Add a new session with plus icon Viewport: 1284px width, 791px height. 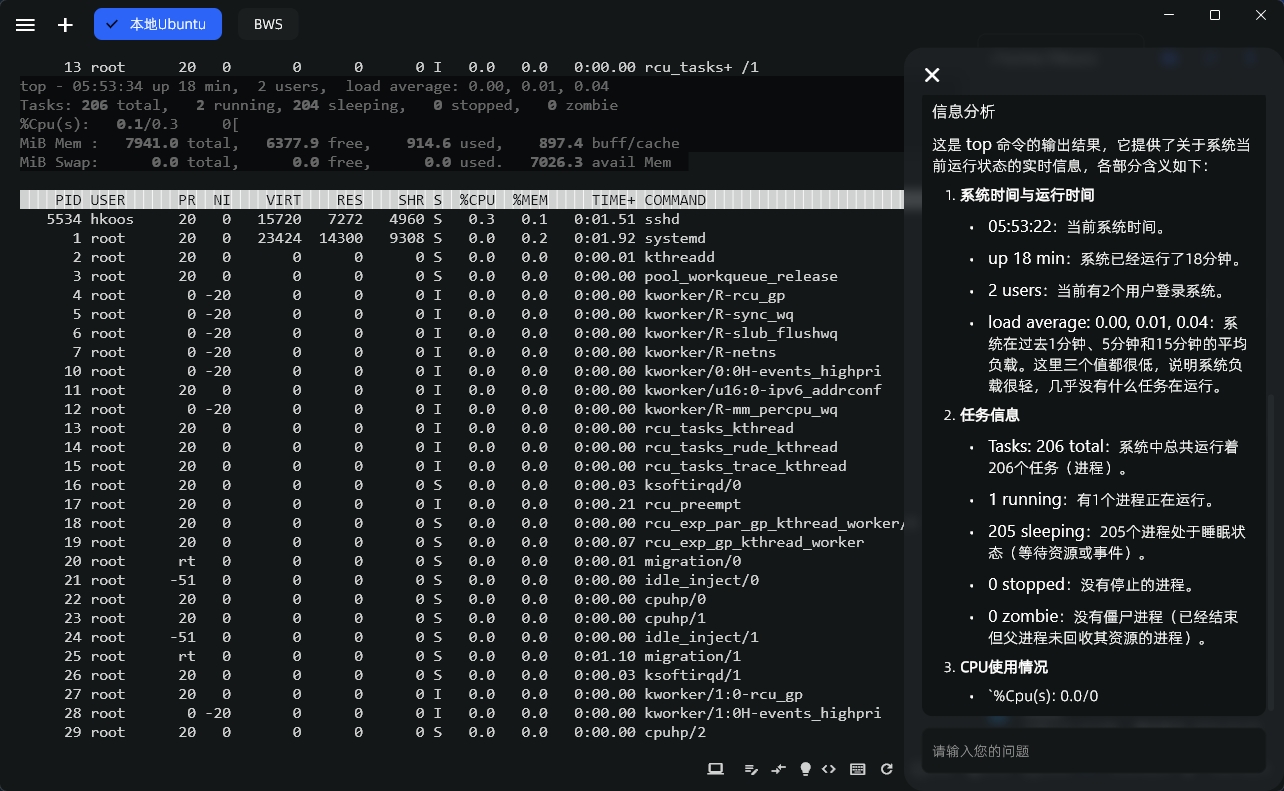65,25
